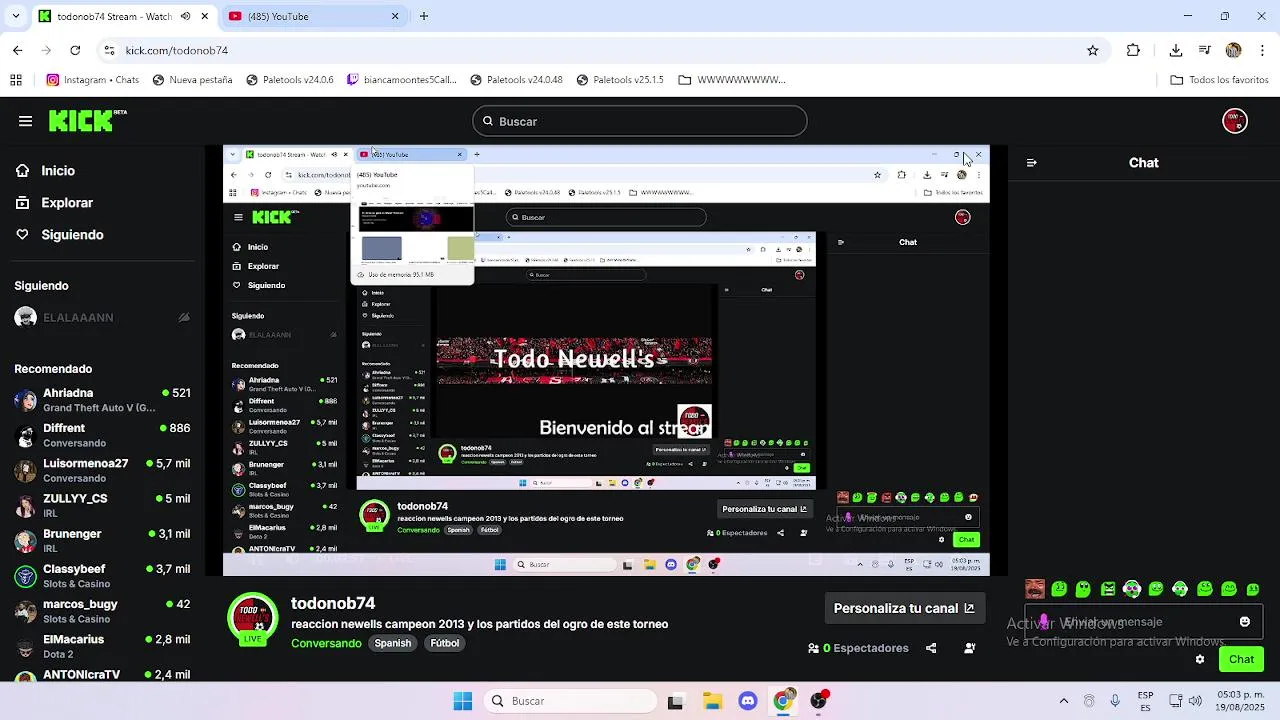The height and width of the screenshot is (720, 1280).
Task: Bookmark this page with the star
Action: 1093,50
